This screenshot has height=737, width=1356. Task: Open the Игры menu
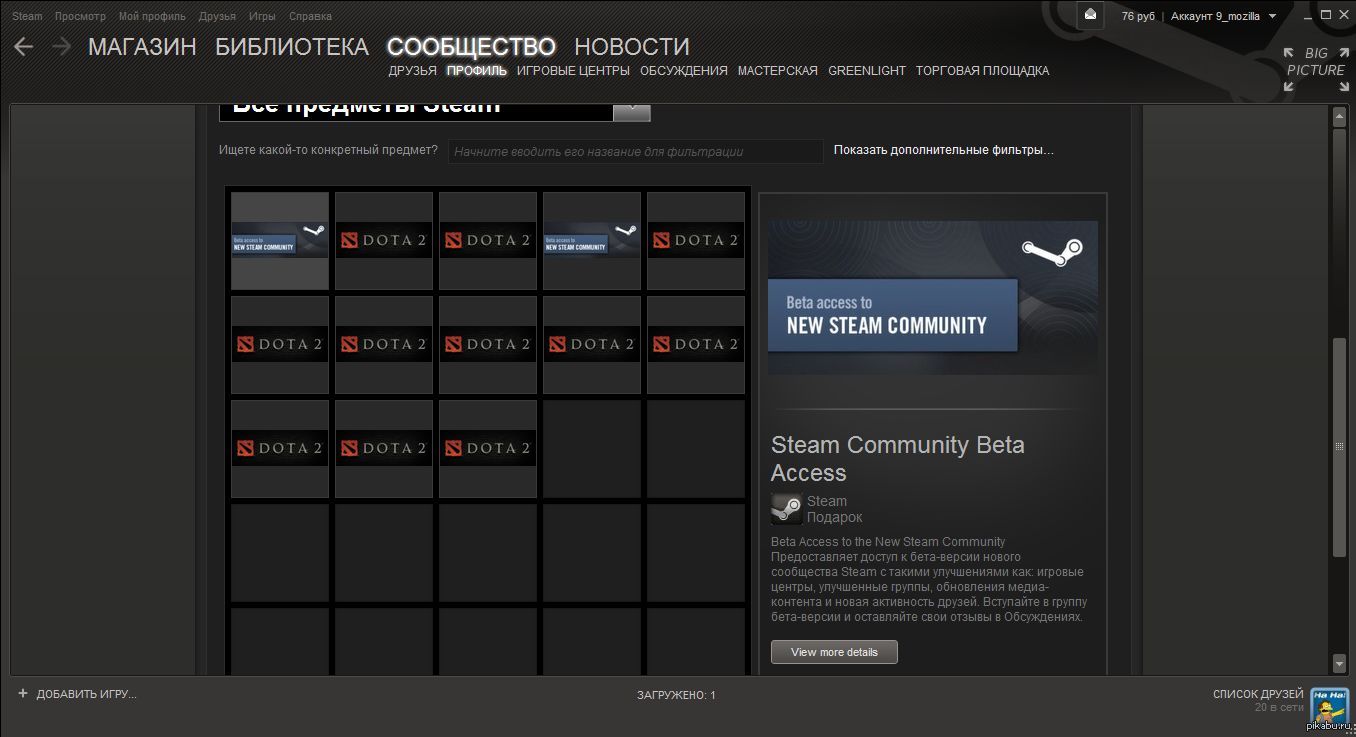pyautogui.click(x=262, y=16)
